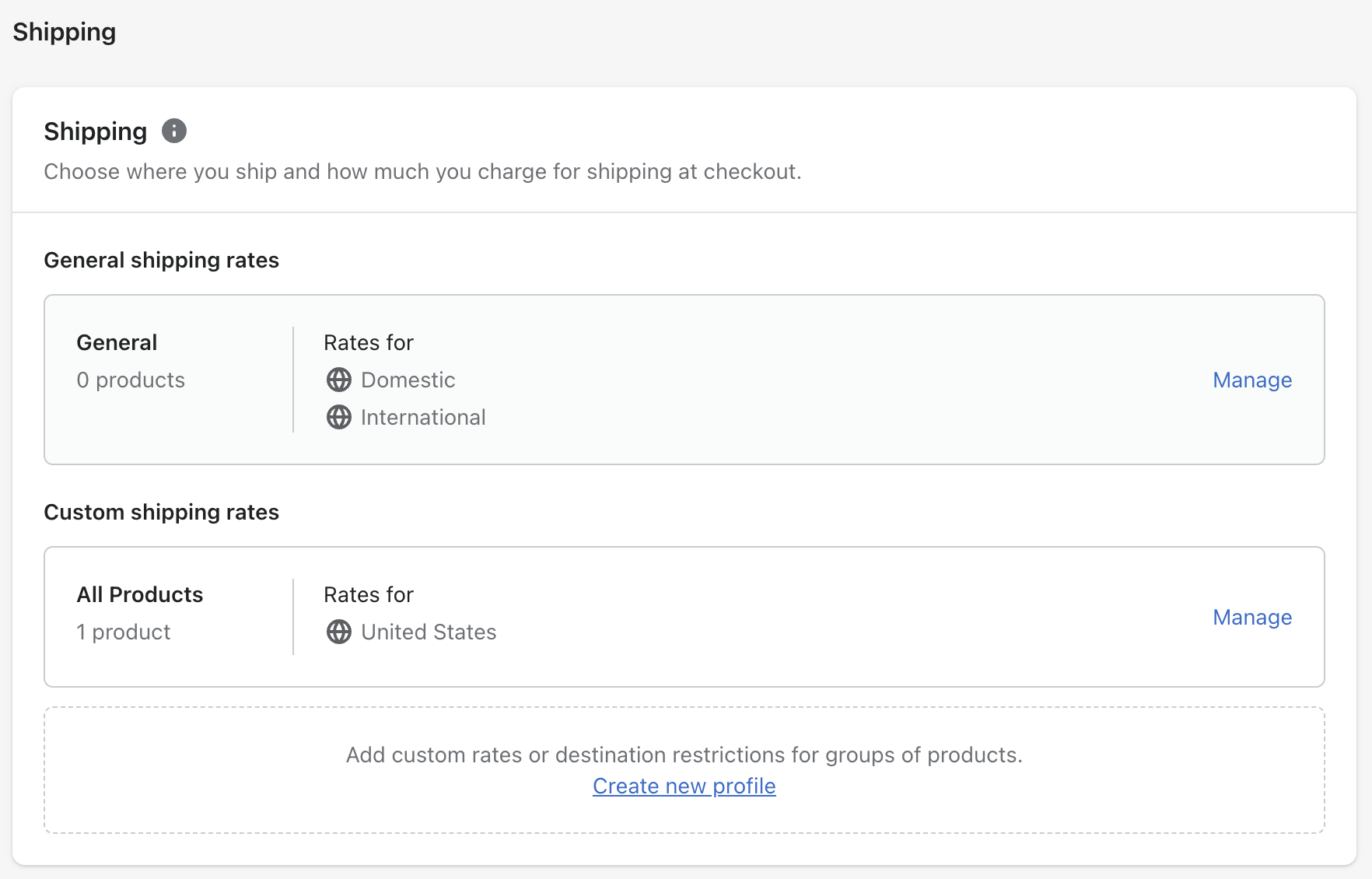Open Manage for the All Products profile
The image size is (1372, 879).
(x=1251, y=617)
